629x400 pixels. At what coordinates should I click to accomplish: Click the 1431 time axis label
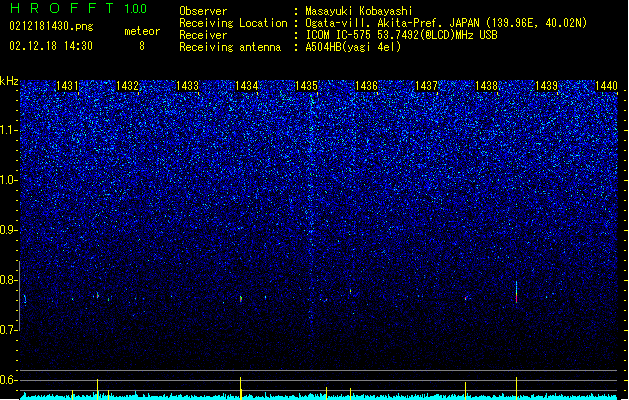click(67, 86)
